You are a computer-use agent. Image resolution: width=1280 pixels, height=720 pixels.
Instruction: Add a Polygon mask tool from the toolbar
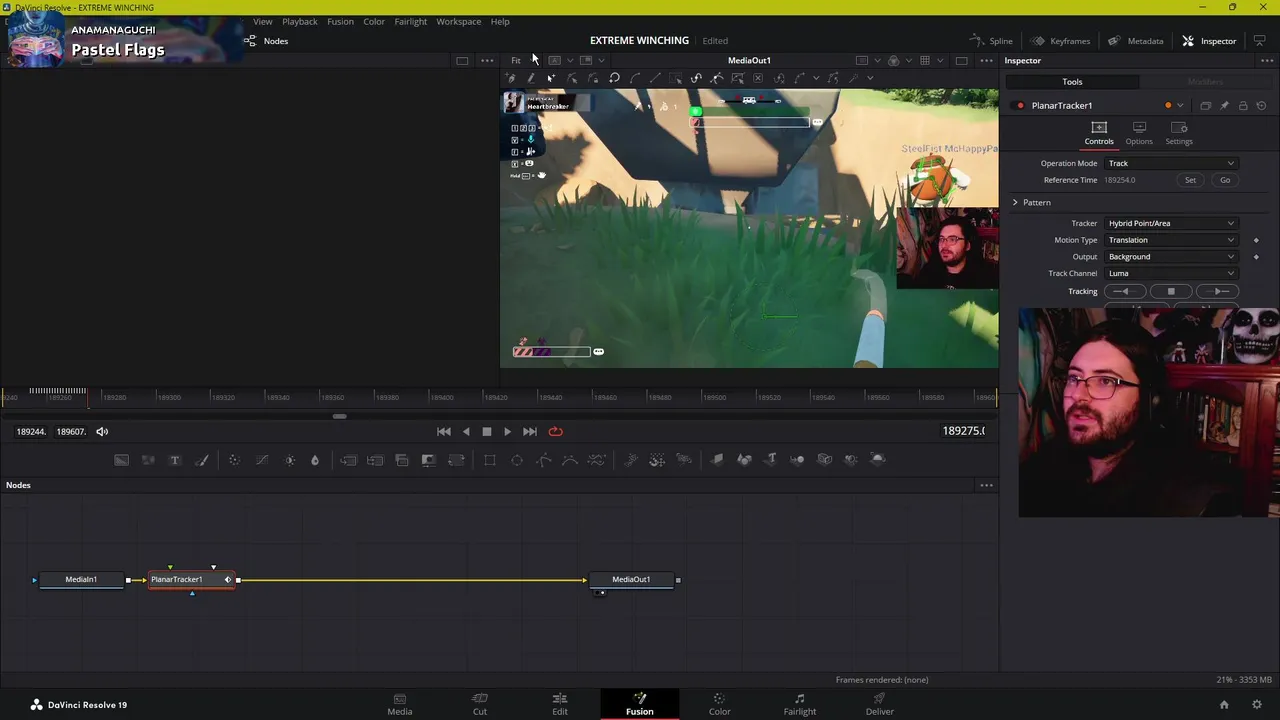[544, 460]
